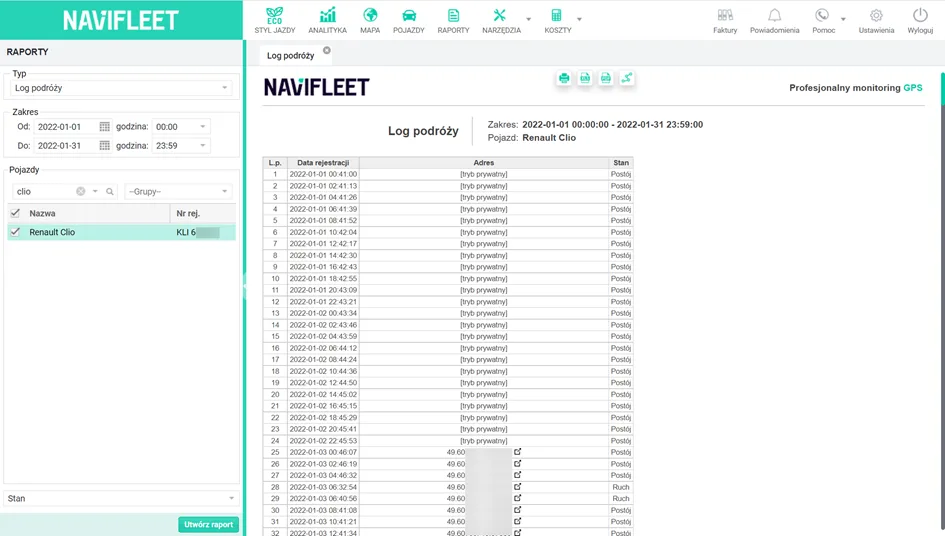This screenshot has width=945, height=536.
Task: Click the Od date input field
Action: click(66, 127)
